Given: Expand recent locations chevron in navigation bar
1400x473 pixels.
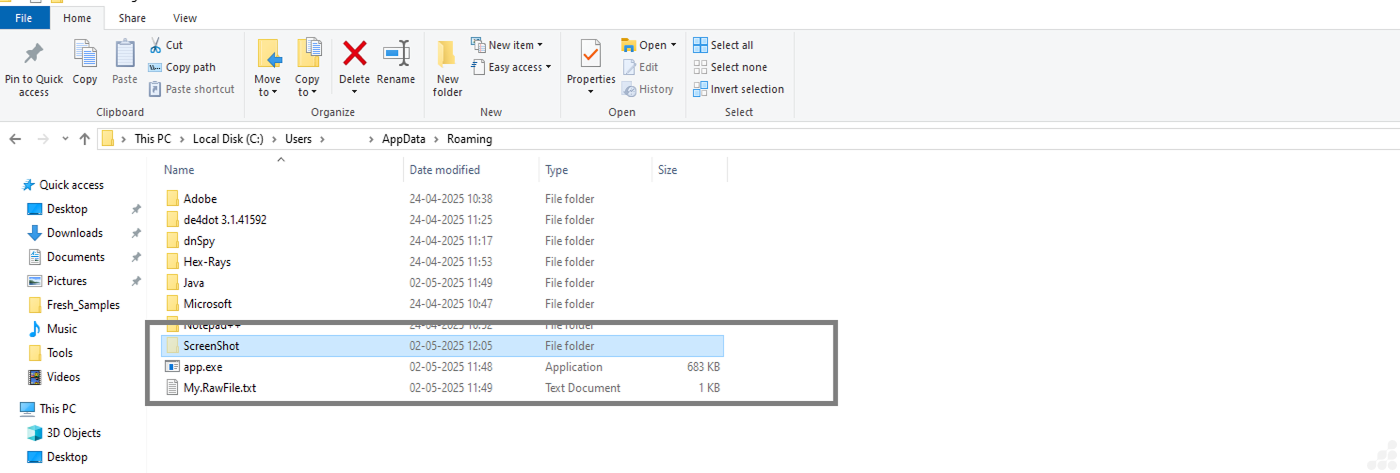Looking at the screenshot, I should pyautogui.click(x=65, y=139).
